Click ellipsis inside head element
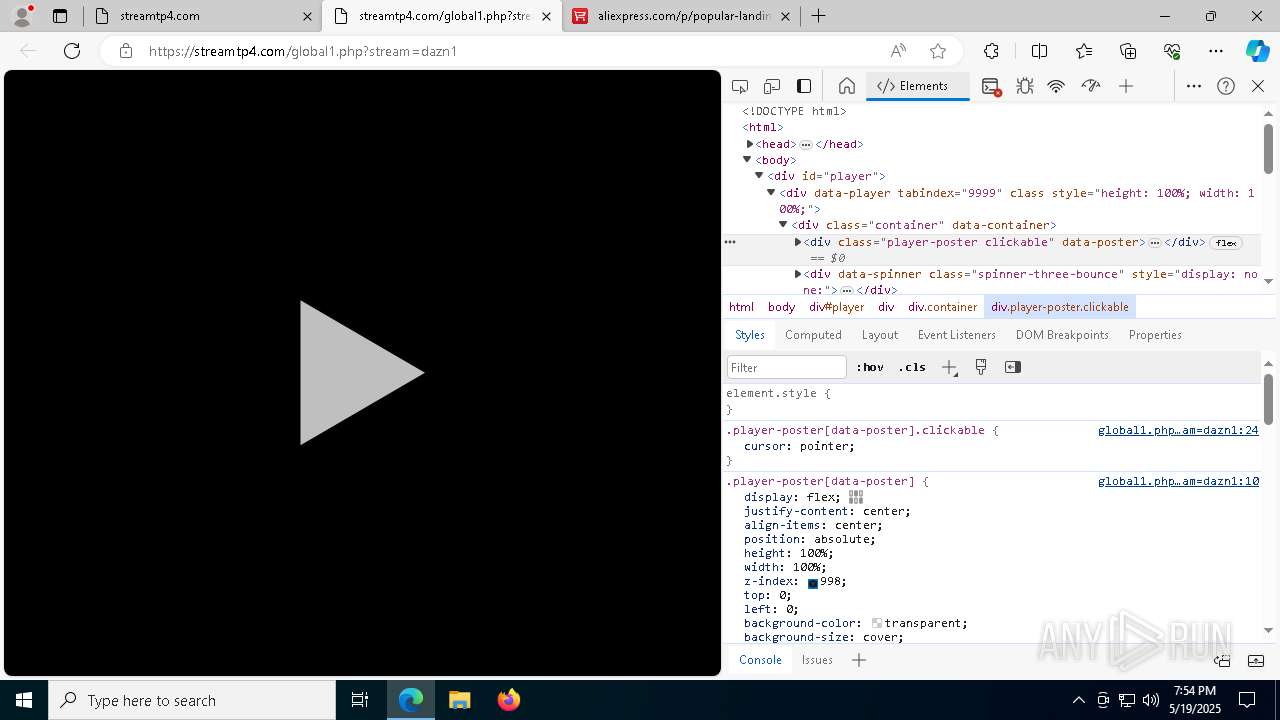The image size is (1280, 720). pos(806,145)
